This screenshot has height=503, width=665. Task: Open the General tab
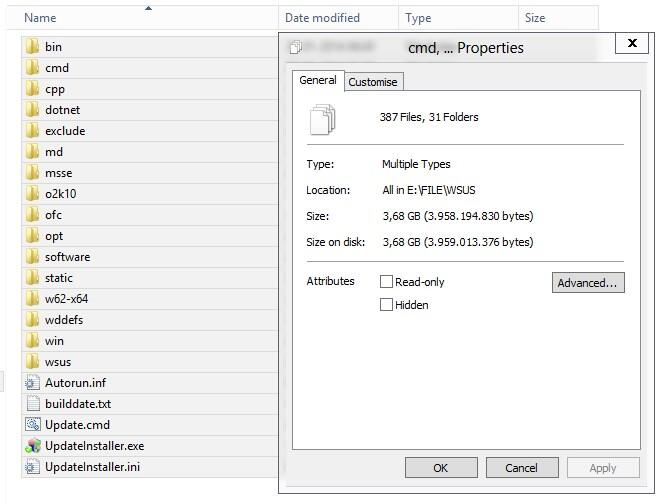318,80
